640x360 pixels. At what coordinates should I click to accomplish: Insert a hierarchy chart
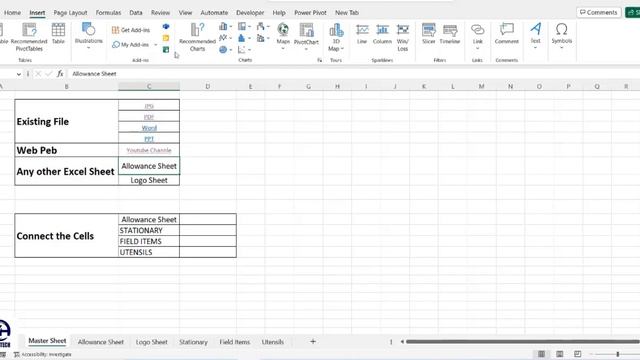[x=242, y=27]
